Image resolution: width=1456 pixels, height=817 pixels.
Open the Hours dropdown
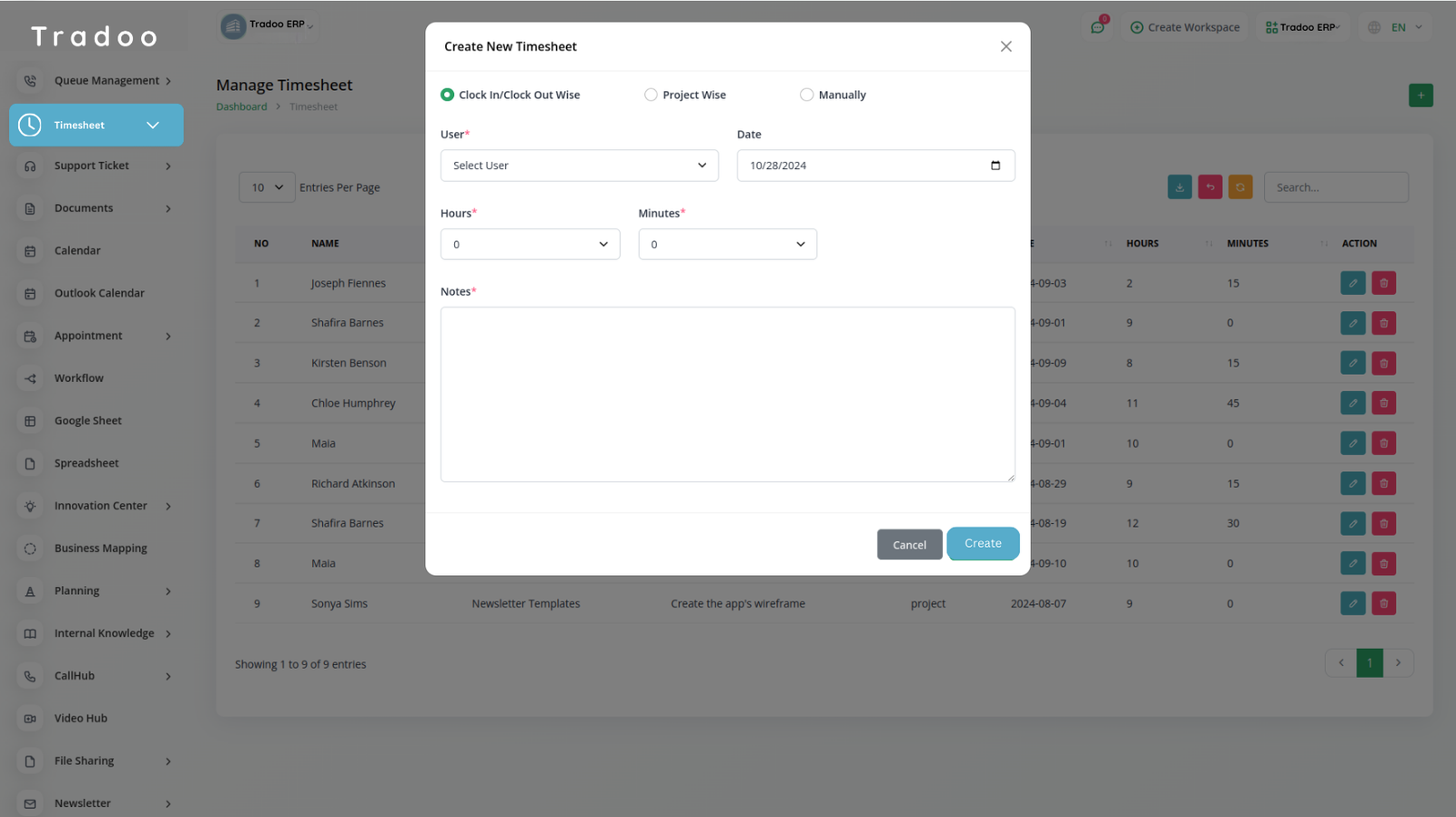(x=530, y=245)
